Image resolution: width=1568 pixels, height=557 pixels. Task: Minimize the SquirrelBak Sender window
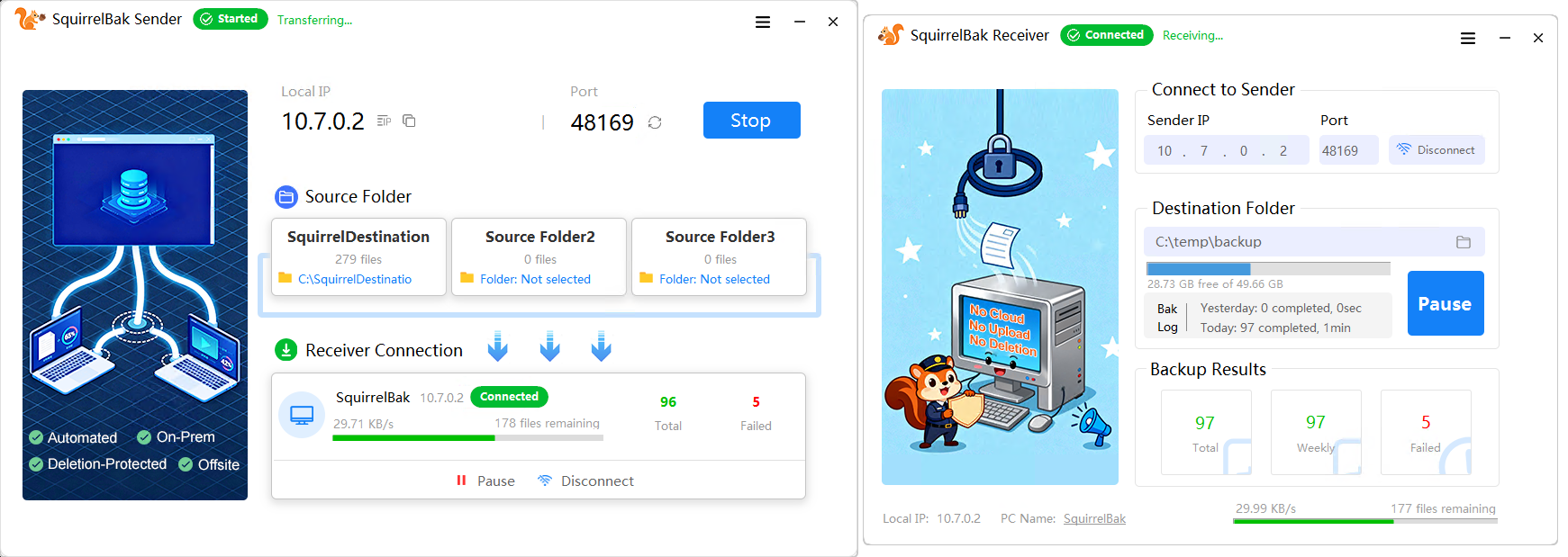pyautogui.click(x=799, y=22)
